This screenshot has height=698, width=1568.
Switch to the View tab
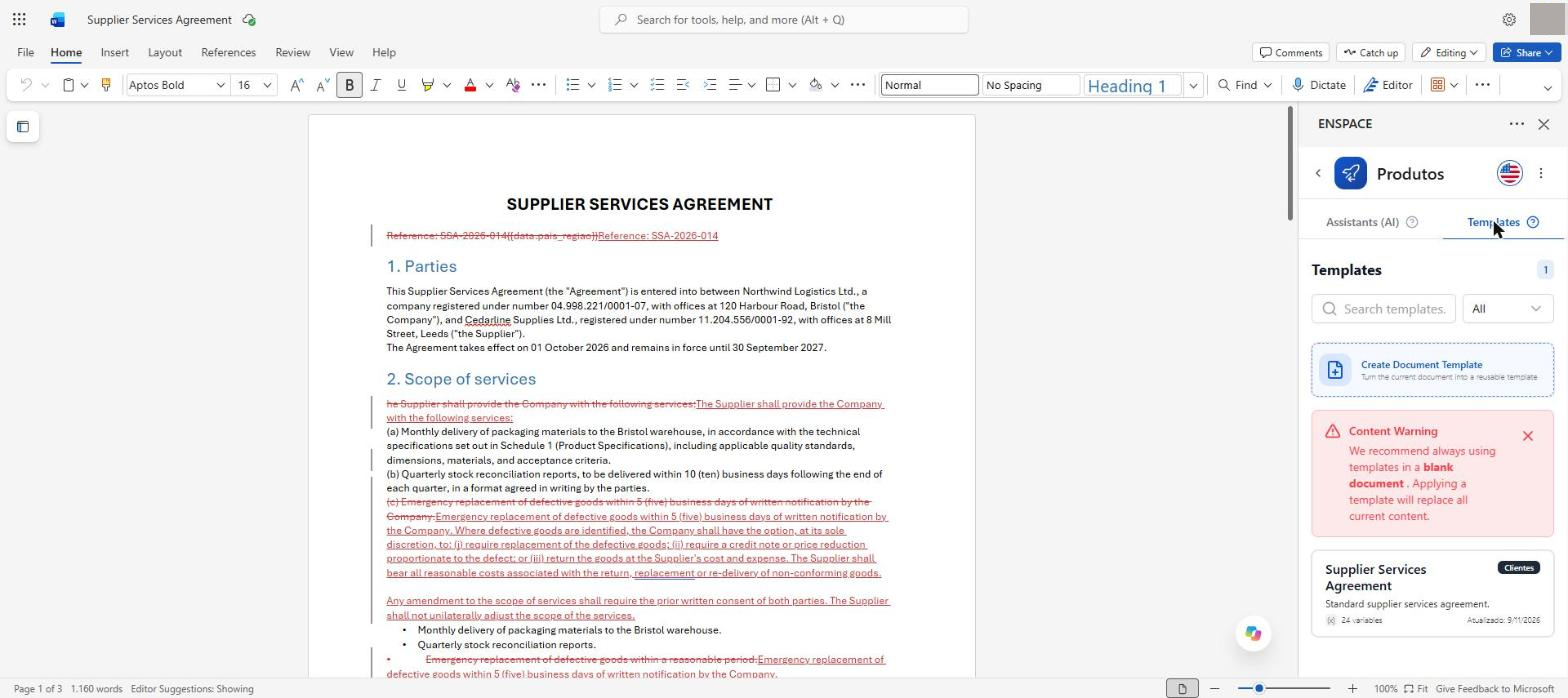pos(341,52)
